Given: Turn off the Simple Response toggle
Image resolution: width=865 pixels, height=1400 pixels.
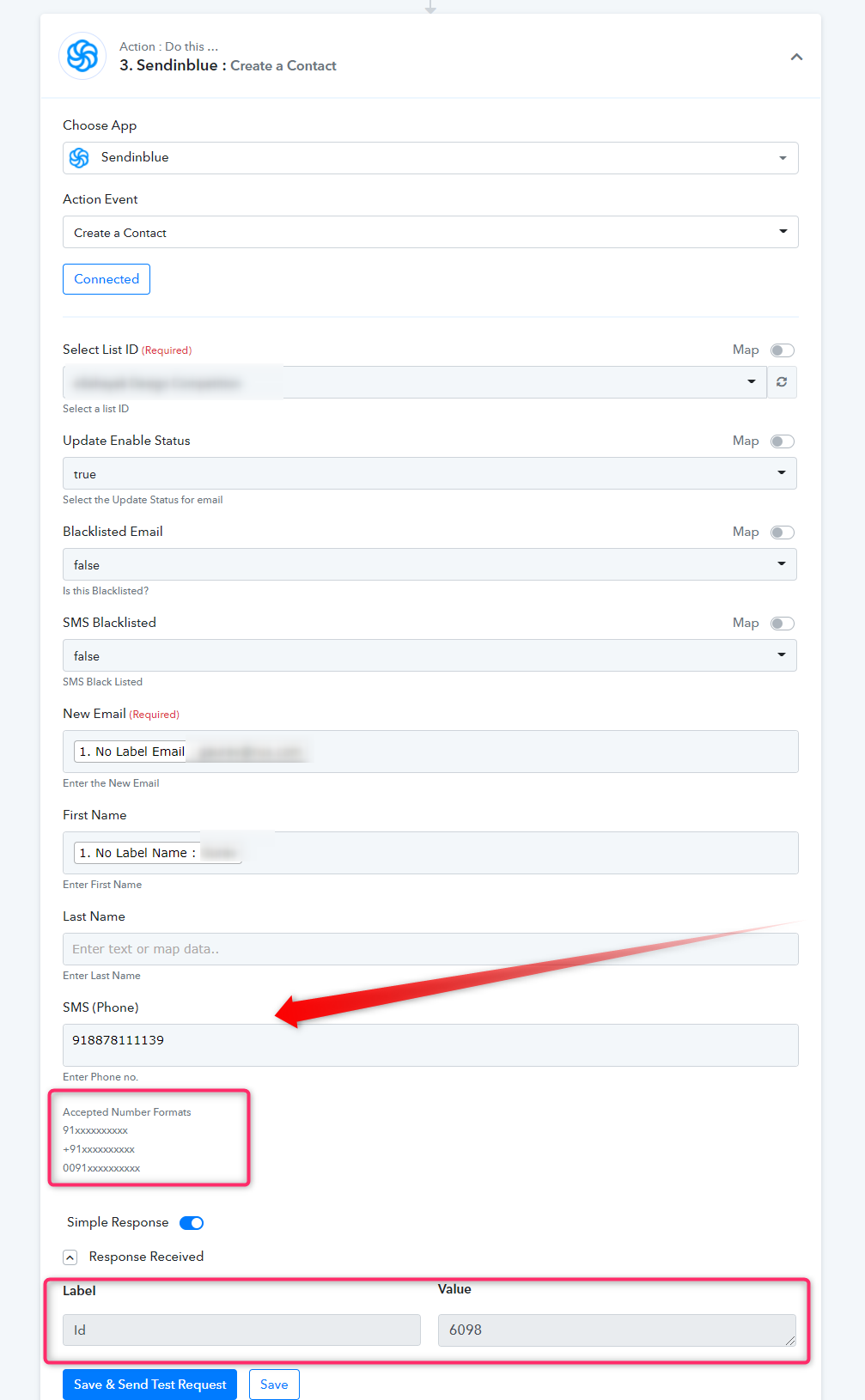Looking at the screenshot, I should point(192,1223).
